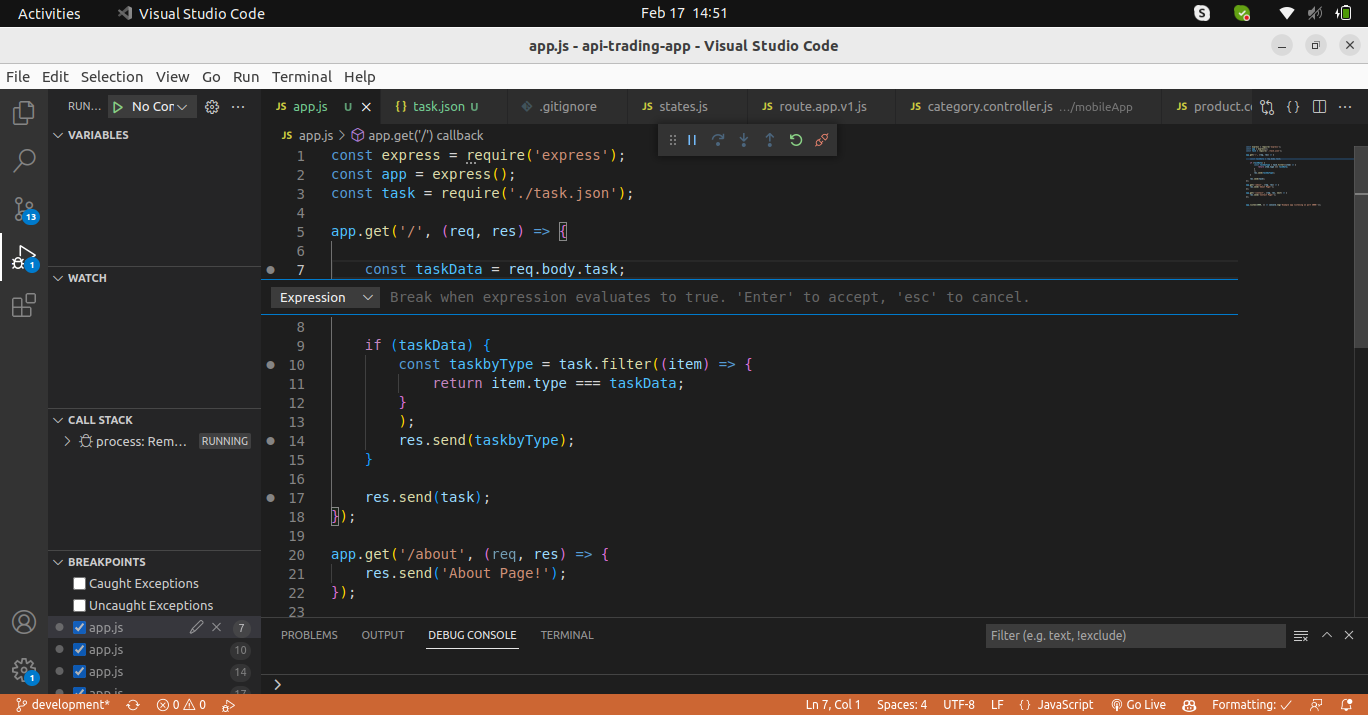Pause debugging from the debug toolbar
This screenshot has height=715, width=1368.
click(692, 140)
